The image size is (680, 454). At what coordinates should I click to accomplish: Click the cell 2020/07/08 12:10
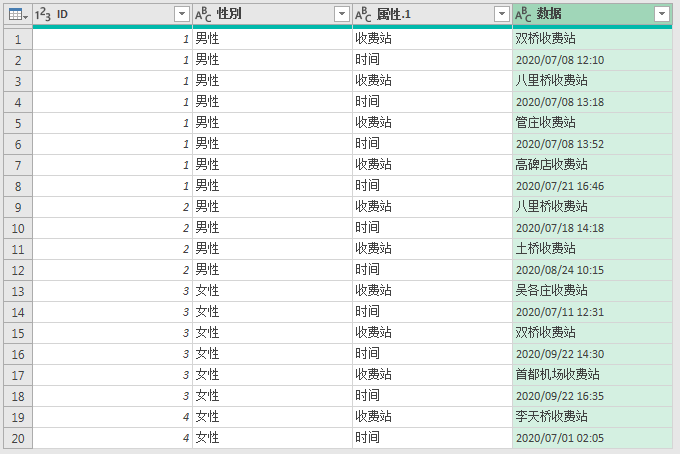592,60
